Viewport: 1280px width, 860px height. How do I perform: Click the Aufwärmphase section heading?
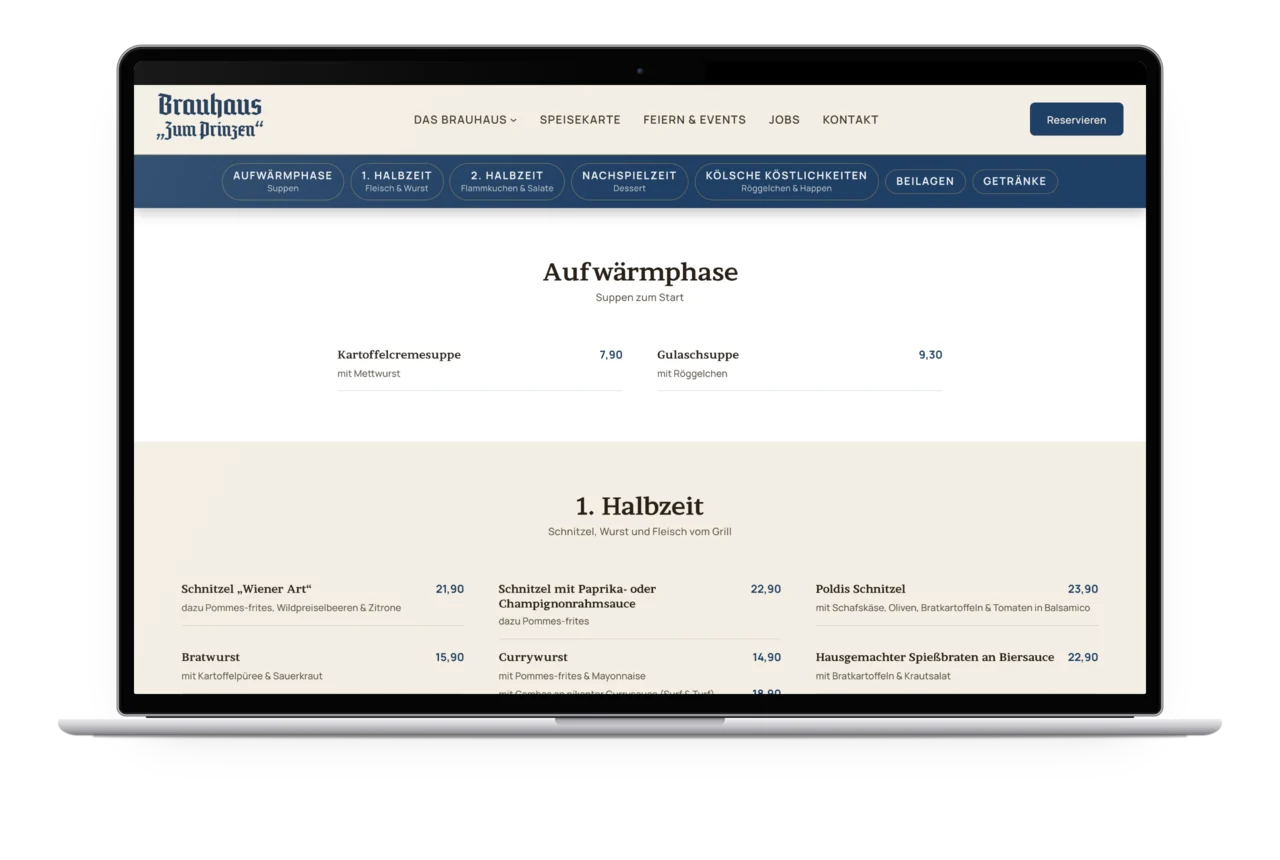click(x=640, y=272)
